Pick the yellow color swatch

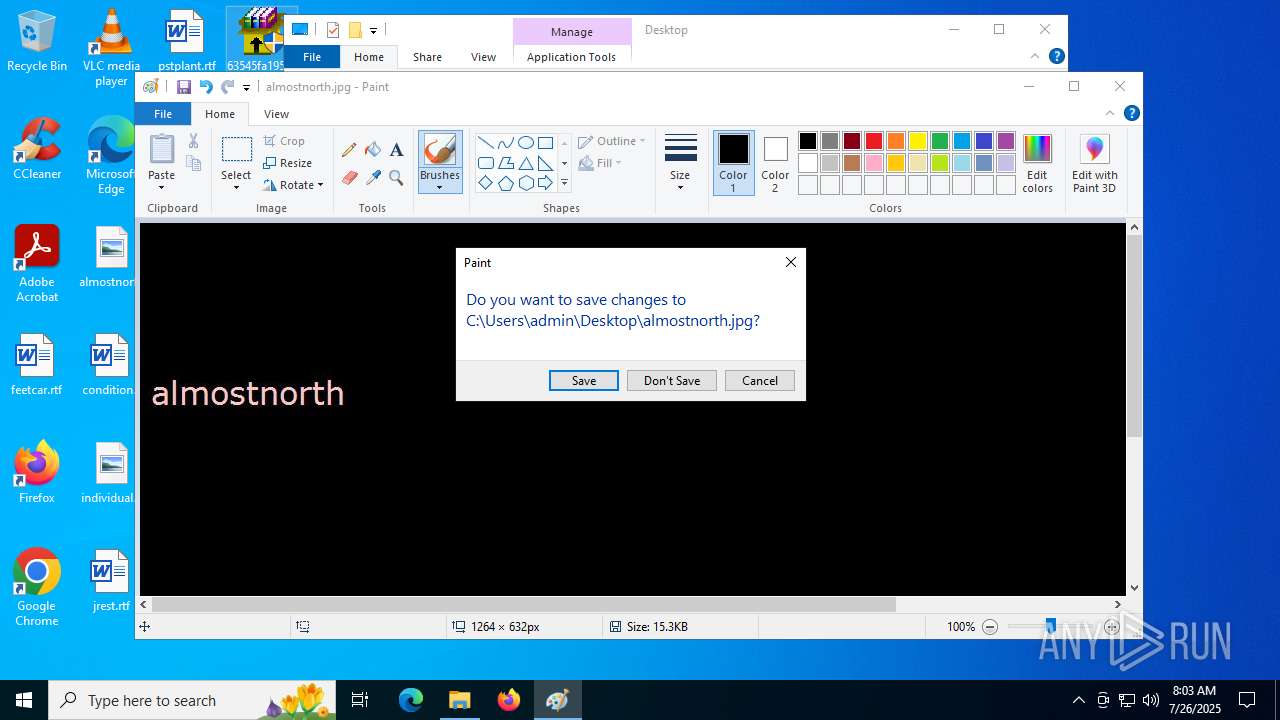tap(918, 141)
